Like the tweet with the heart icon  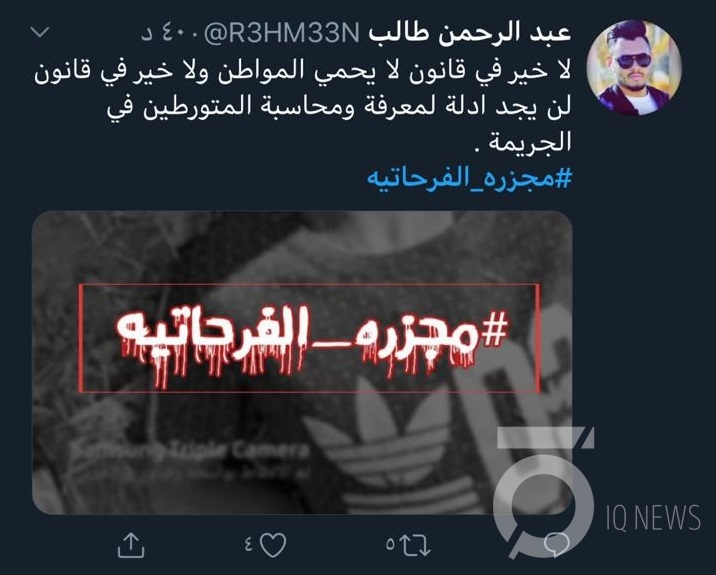(273, 545)
